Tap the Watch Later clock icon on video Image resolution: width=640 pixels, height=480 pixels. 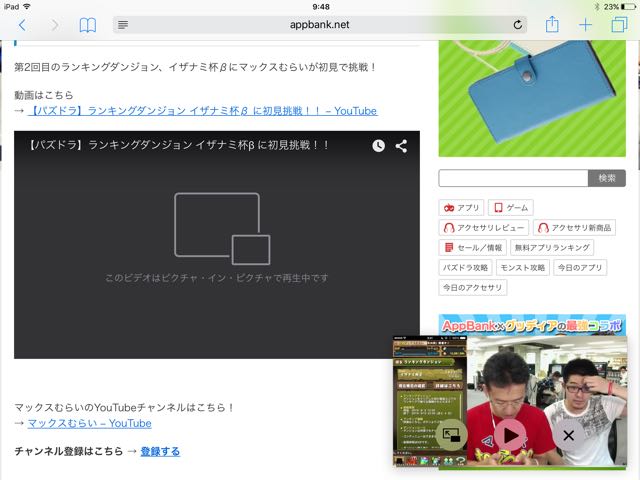pyautogui.click(x=378, y=146)
